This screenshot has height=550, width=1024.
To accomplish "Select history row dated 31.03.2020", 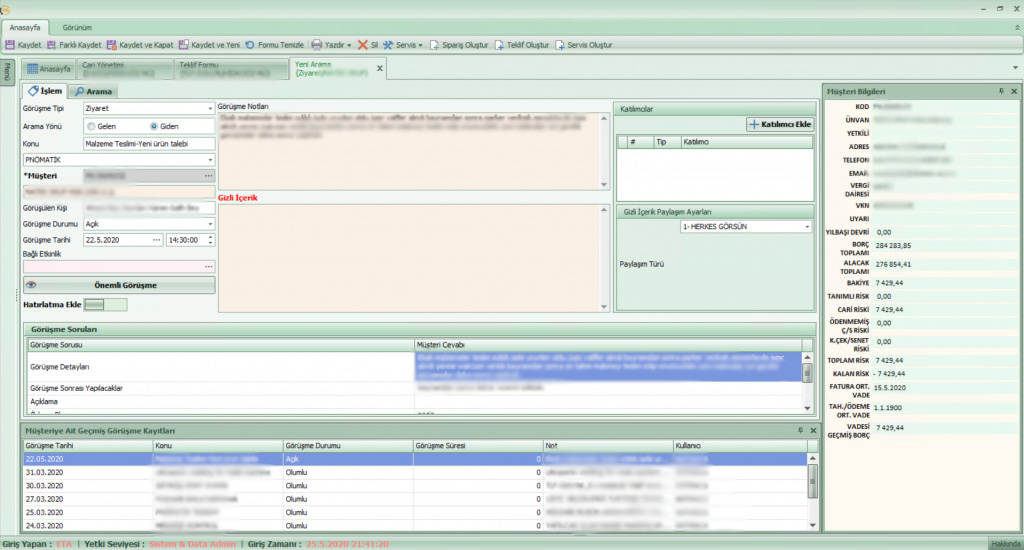I will (x=415, y=472).
